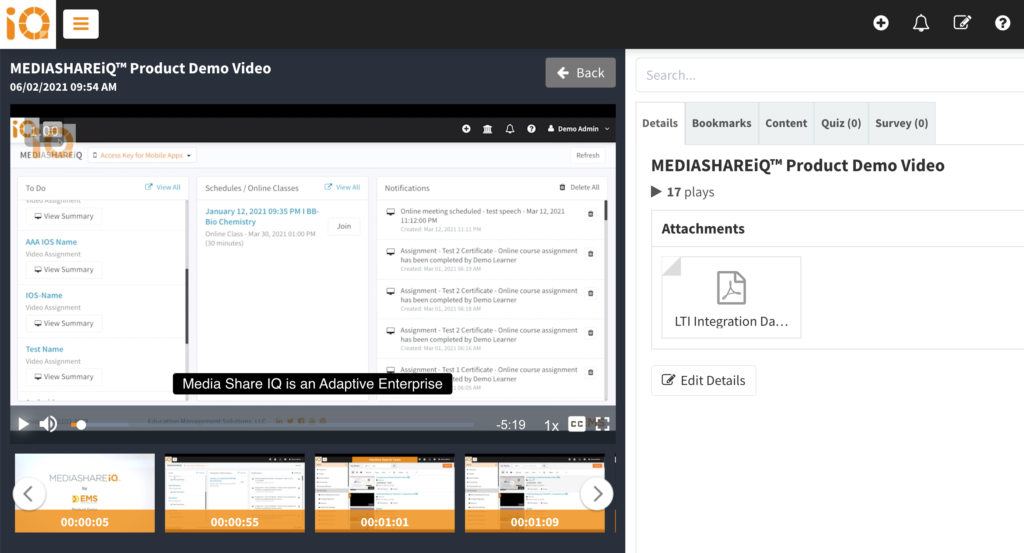Viewport: 1024px width, 553px height.
Task: Play the product demo video
Action: [23, 424]
